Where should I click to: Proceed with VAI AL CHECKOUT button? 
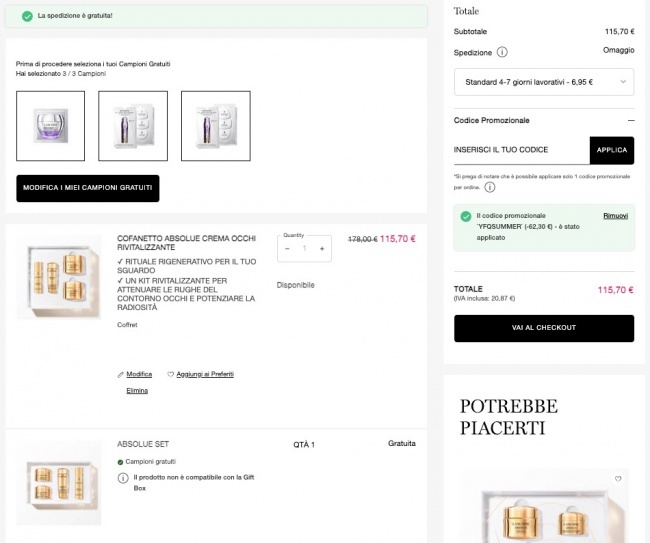tap(544, 328)
